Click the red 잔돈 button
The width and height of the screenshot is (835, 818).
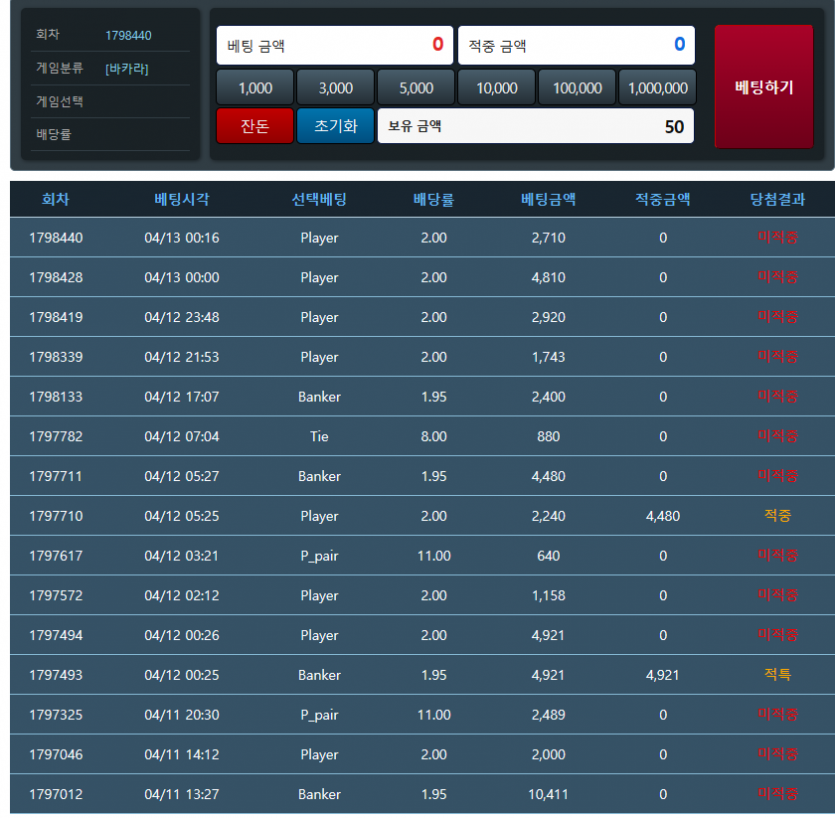coord(255,126)
